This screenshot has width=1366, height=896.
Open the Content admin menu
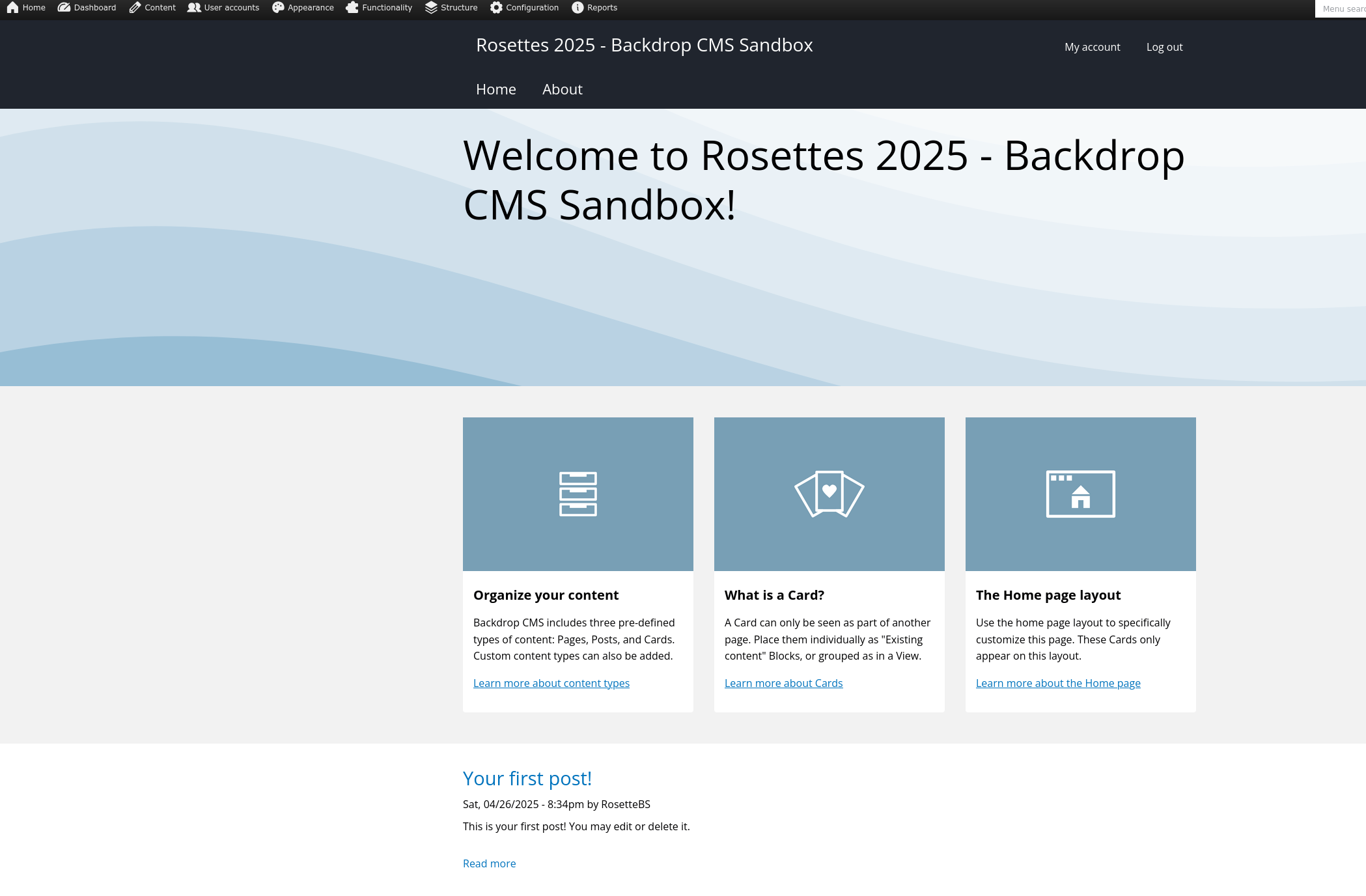153,8
